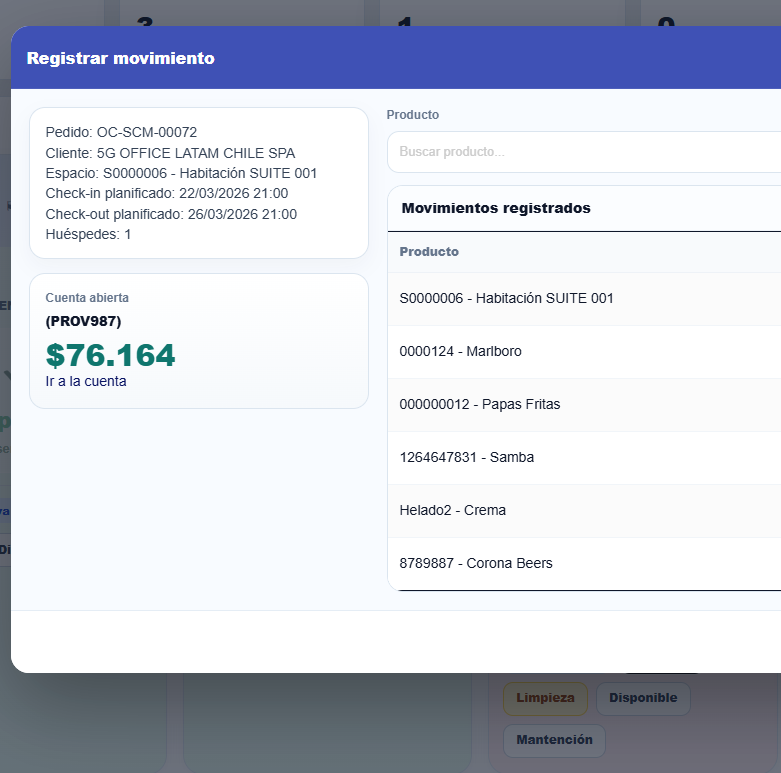Screen dimensions: 781x773
Task: Click the Producto column header
Action: [429, 252]
